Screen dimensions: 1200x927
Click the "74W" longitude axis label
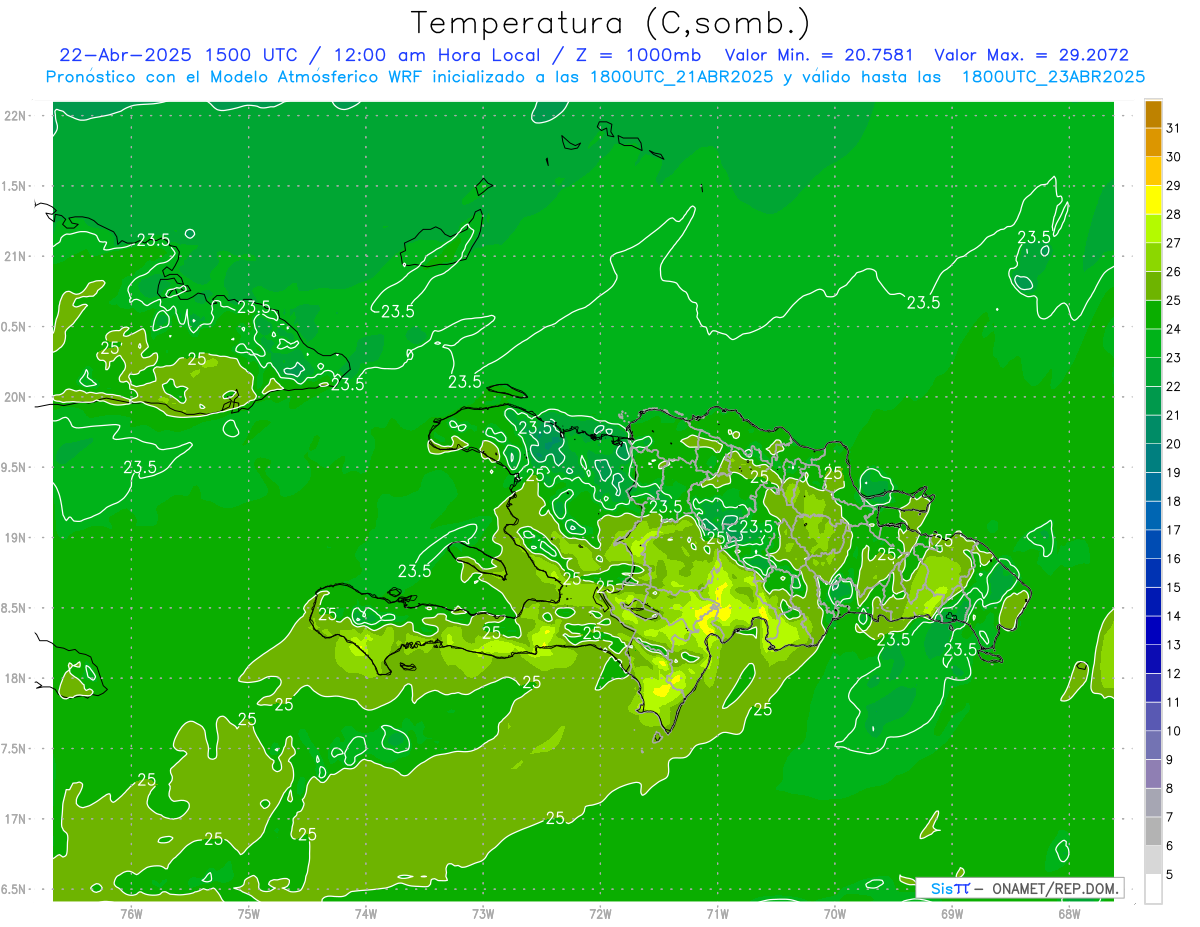365,913
